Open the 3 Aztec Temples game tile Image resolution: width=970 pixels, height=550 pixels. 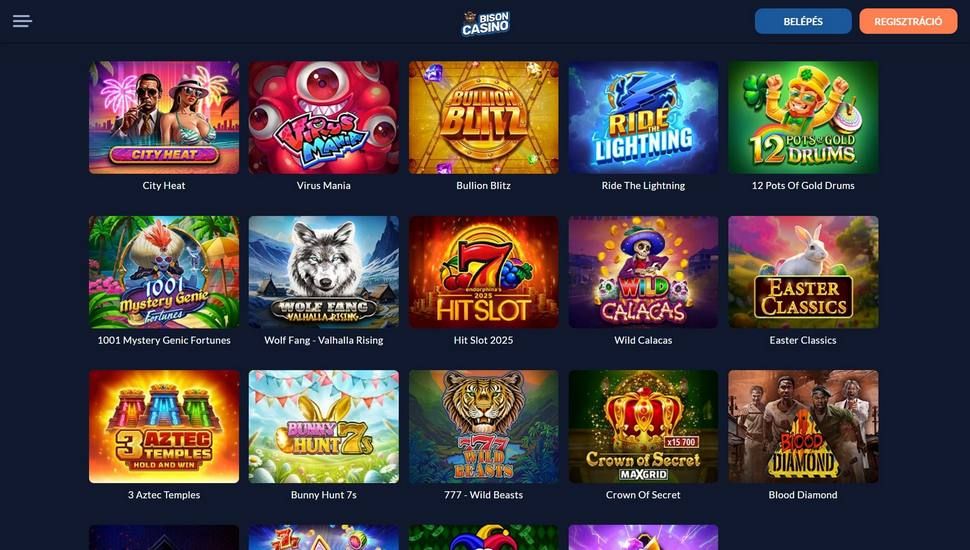tap(164, 426)
